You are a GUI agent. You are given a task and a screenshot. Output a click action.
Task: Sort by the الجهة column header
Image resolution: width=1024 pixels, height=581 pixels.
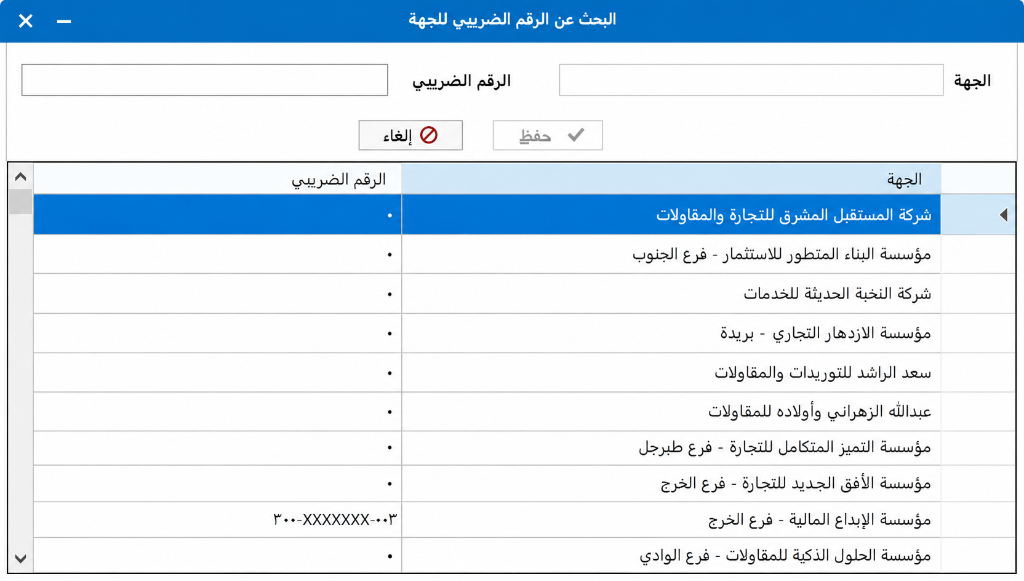tap(671, 179)
